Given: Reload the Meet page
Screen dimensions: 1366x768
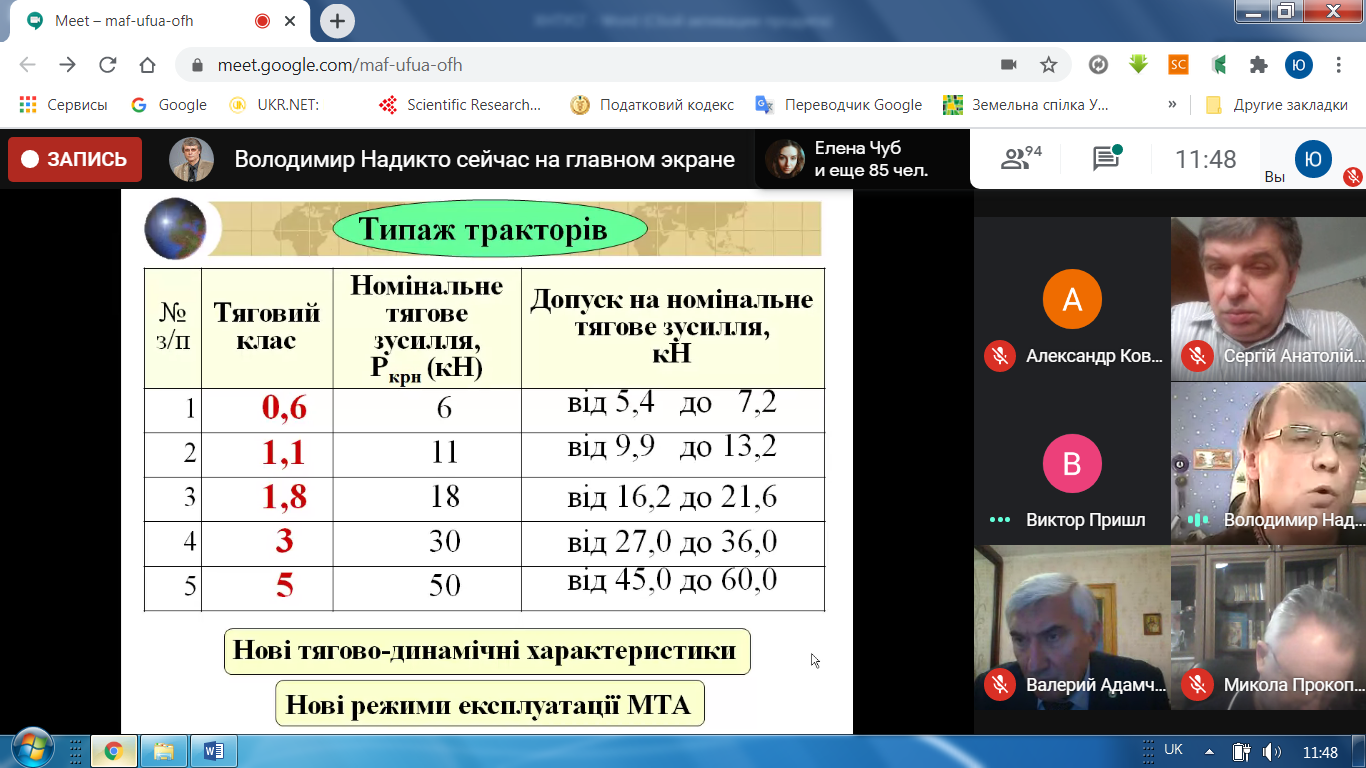Looking at the screenshot, I should pos(108,65).
